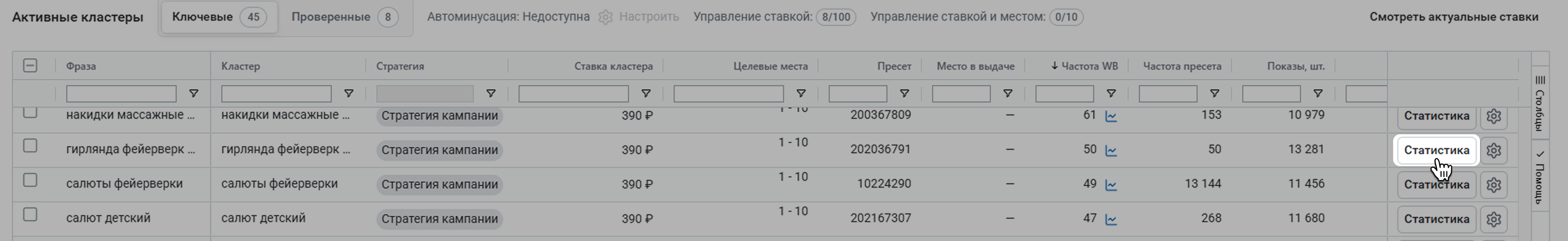Switch to the Проверенные tab

pos(345,17)
